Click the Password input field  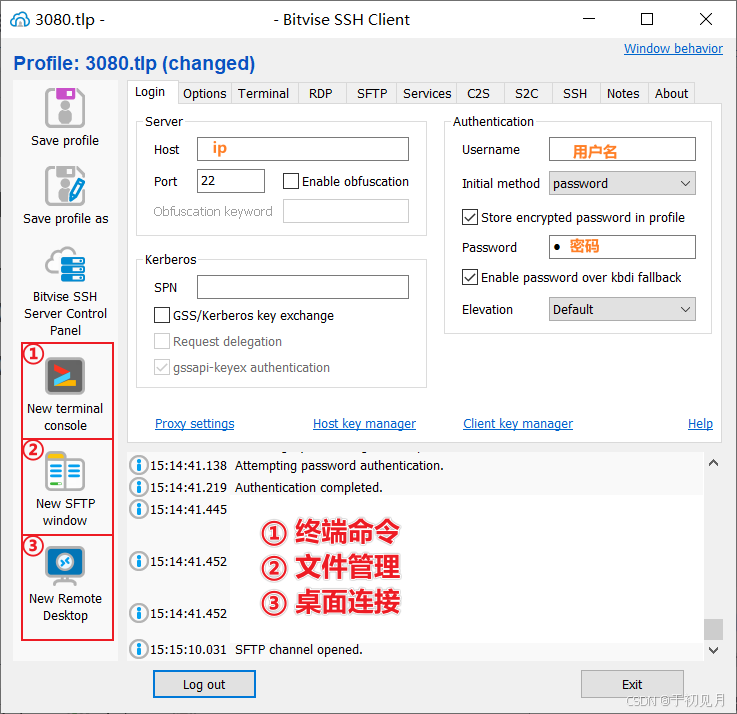point(622,247)
